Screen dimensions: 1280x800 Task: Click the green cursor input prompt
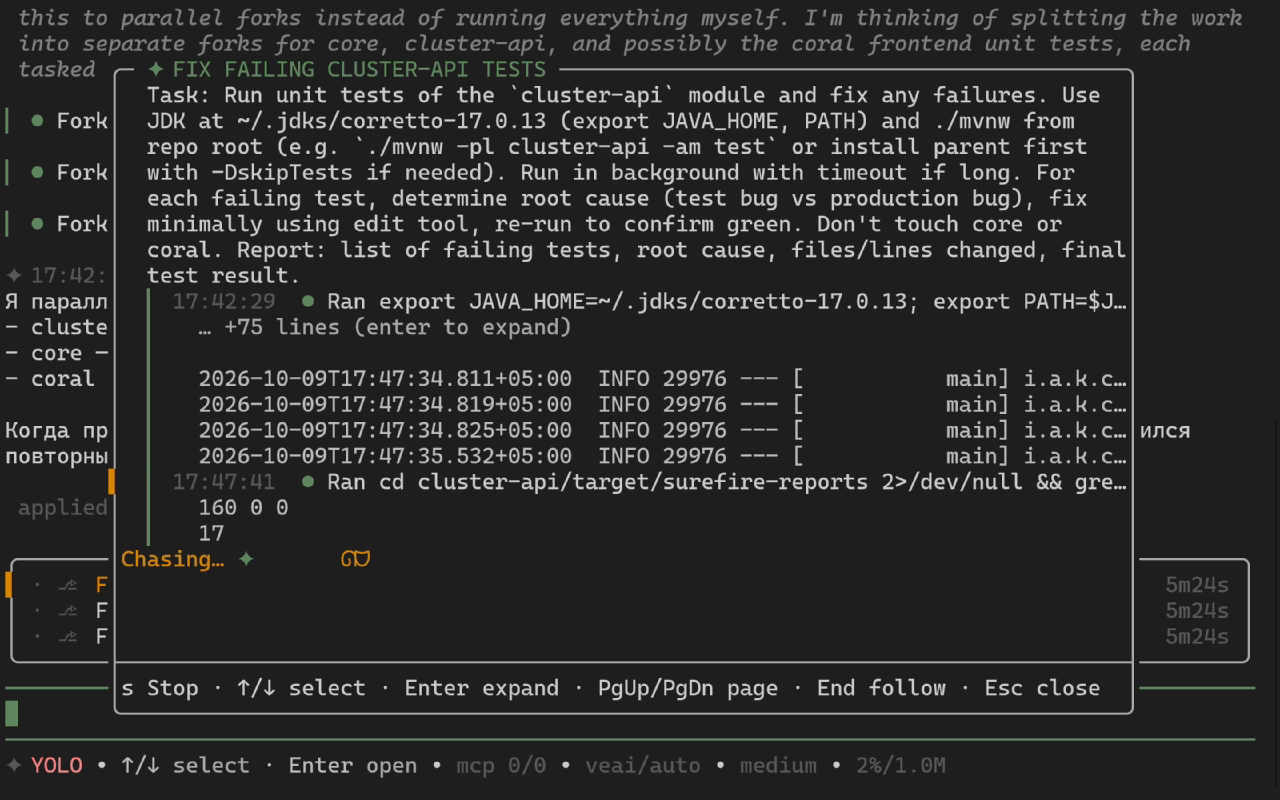click(x=12, y=713)
